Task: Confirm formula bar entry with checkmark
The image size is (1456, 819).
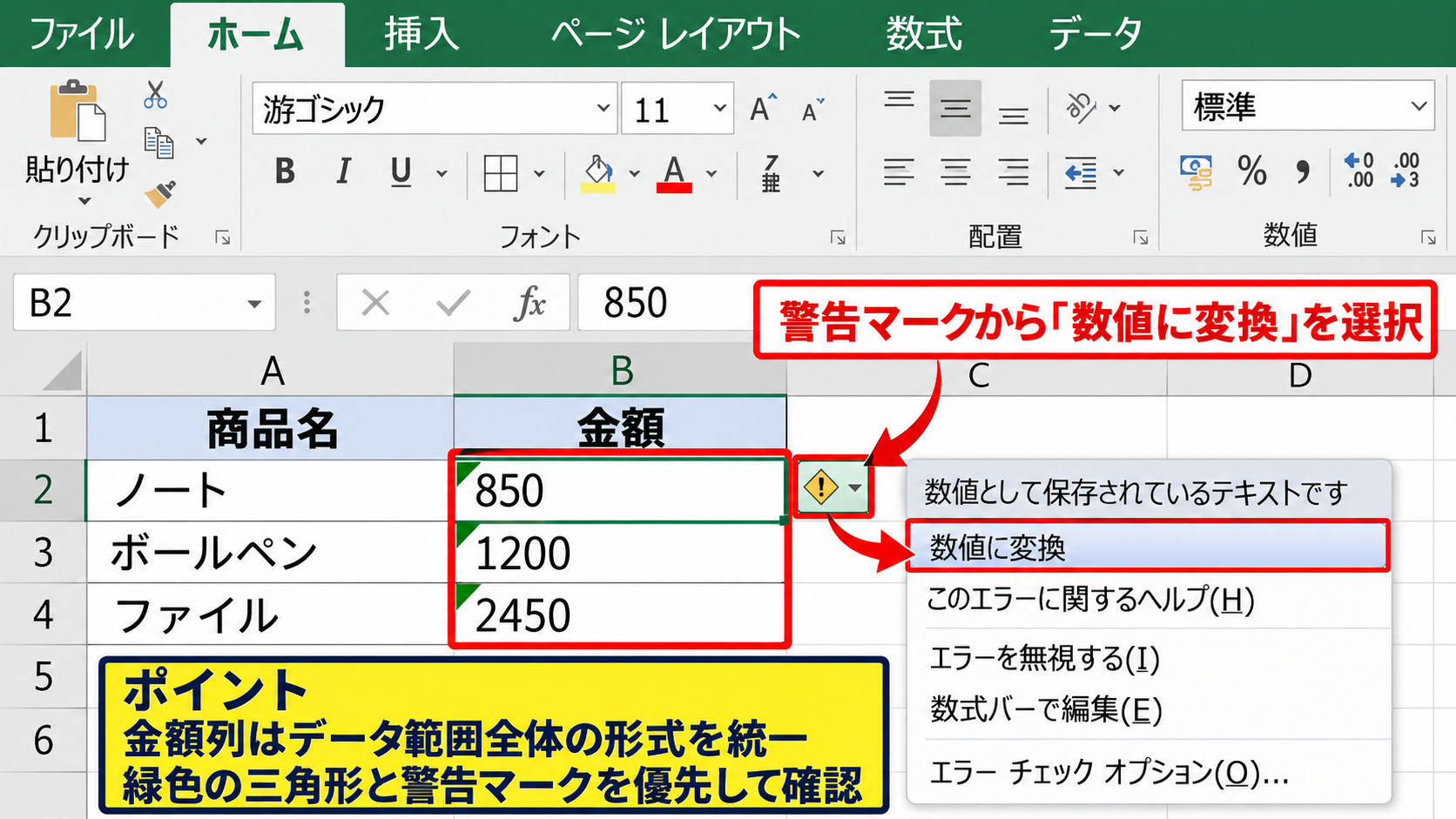Action: [453, 303]
